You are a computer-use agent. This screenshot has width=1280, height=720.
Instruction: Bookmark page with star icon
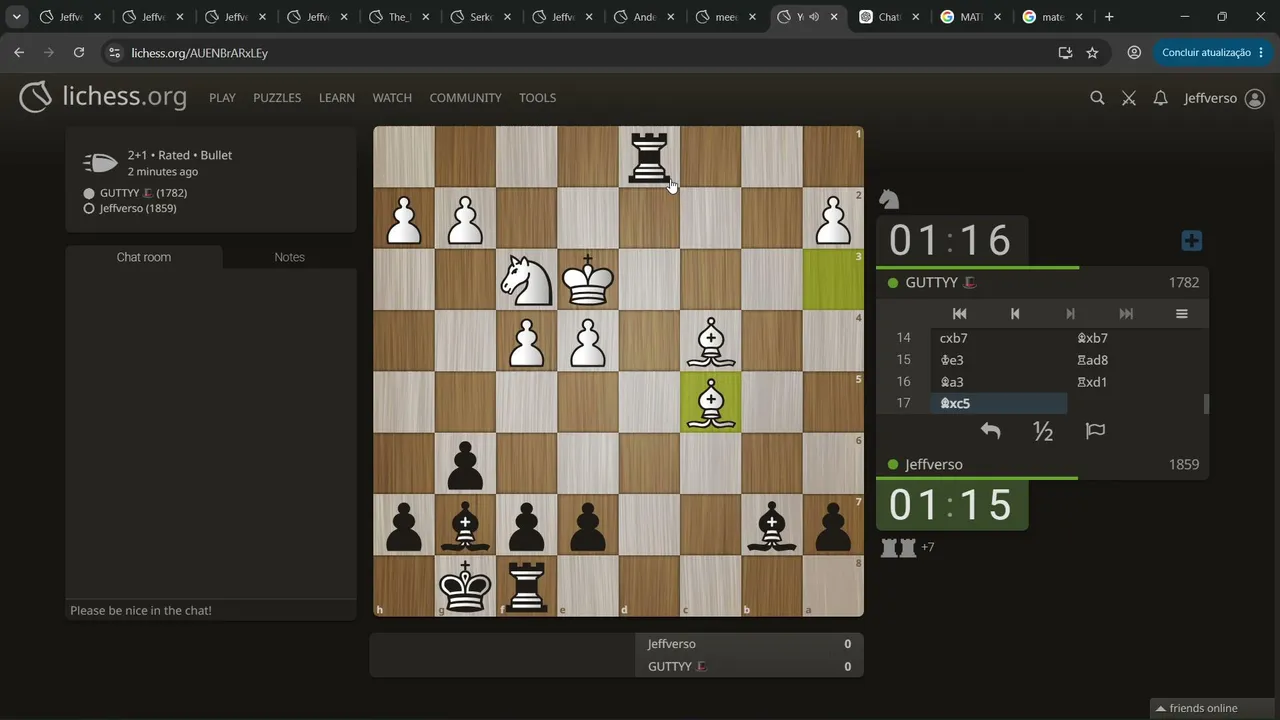coord(1092,52)
